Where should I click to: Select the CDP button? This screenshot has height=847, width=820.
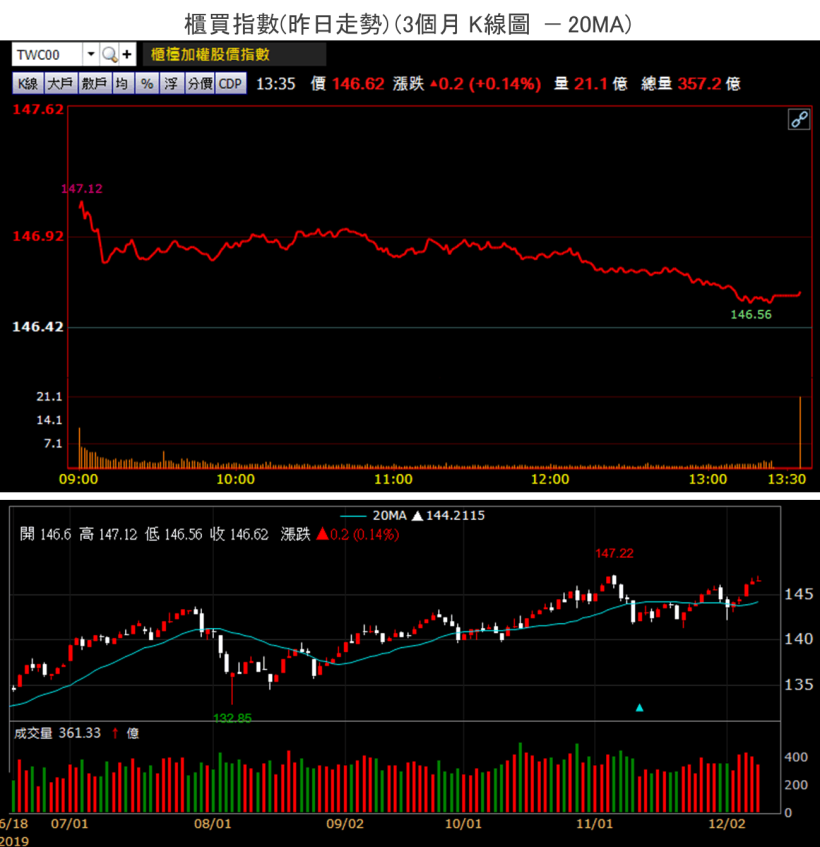tap(231, 84)
